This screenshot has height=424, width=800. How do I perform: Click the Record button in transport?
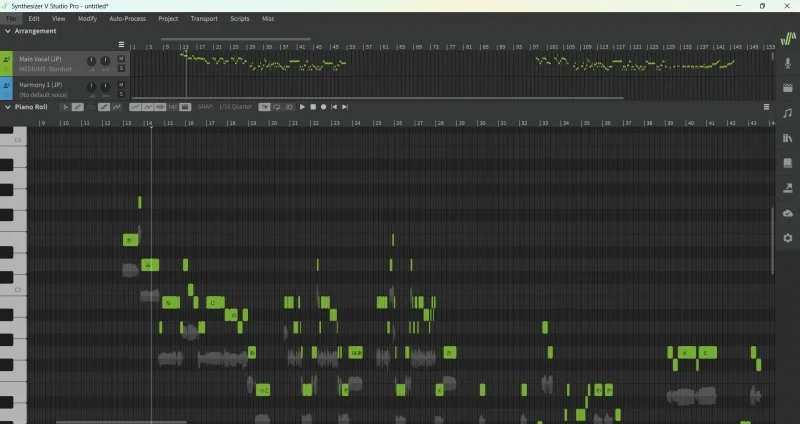[x=323, y=107]
